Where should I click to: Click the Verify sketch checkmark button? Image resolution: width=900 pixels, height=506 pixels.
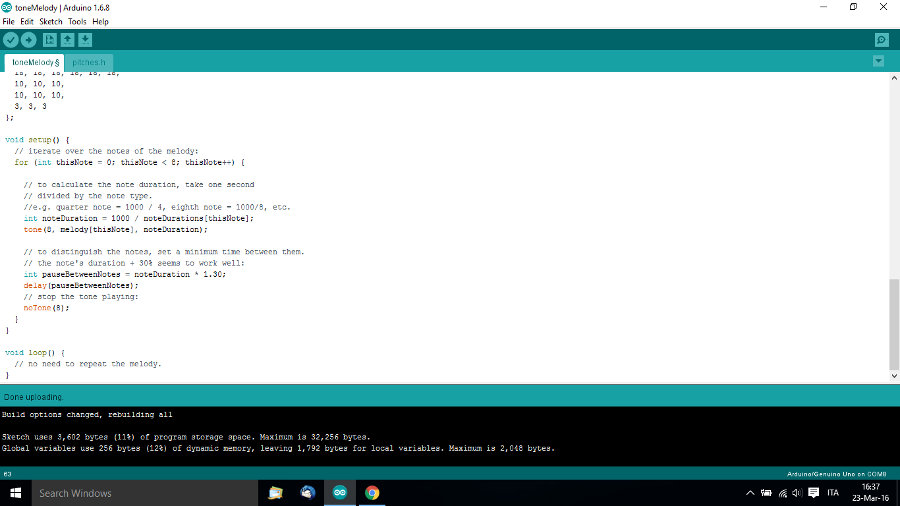pyautogui.click(x=10, y=40)
